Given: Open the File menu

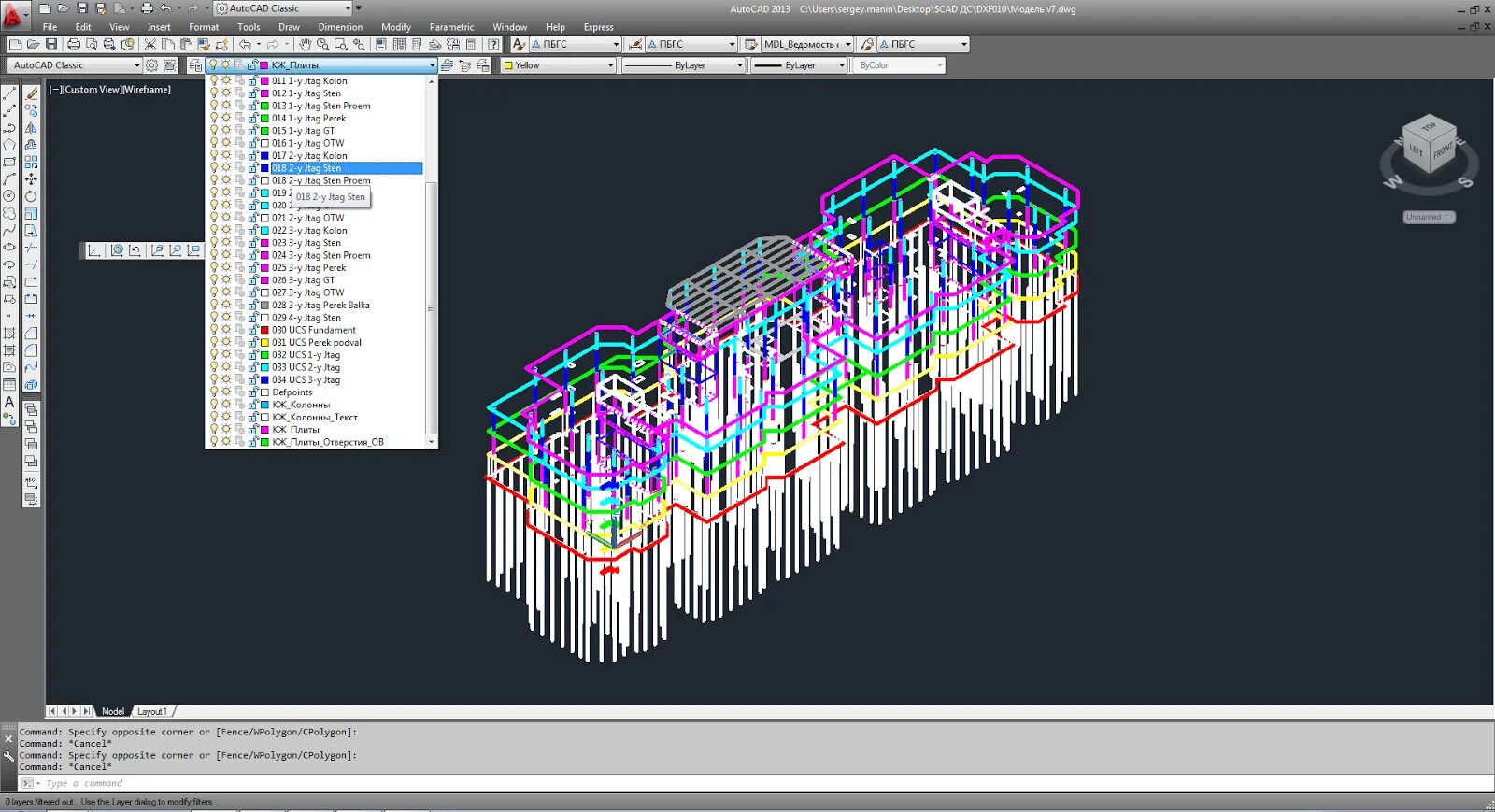Looking at the screenshot, I should coord(50,27).
